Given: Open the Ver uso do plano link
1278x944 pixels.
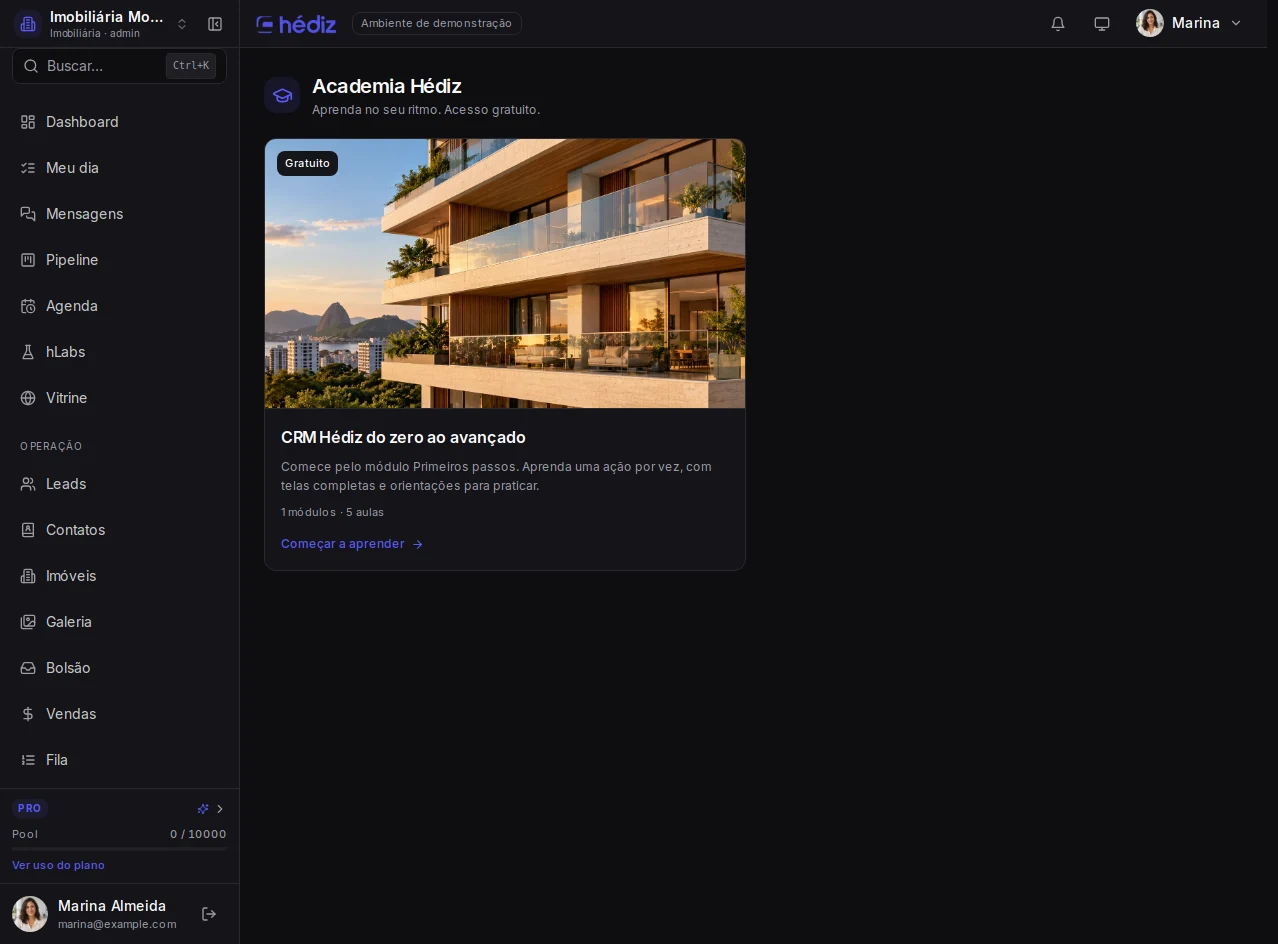Looking at the screenshot, I should click(x=58, y=865).
